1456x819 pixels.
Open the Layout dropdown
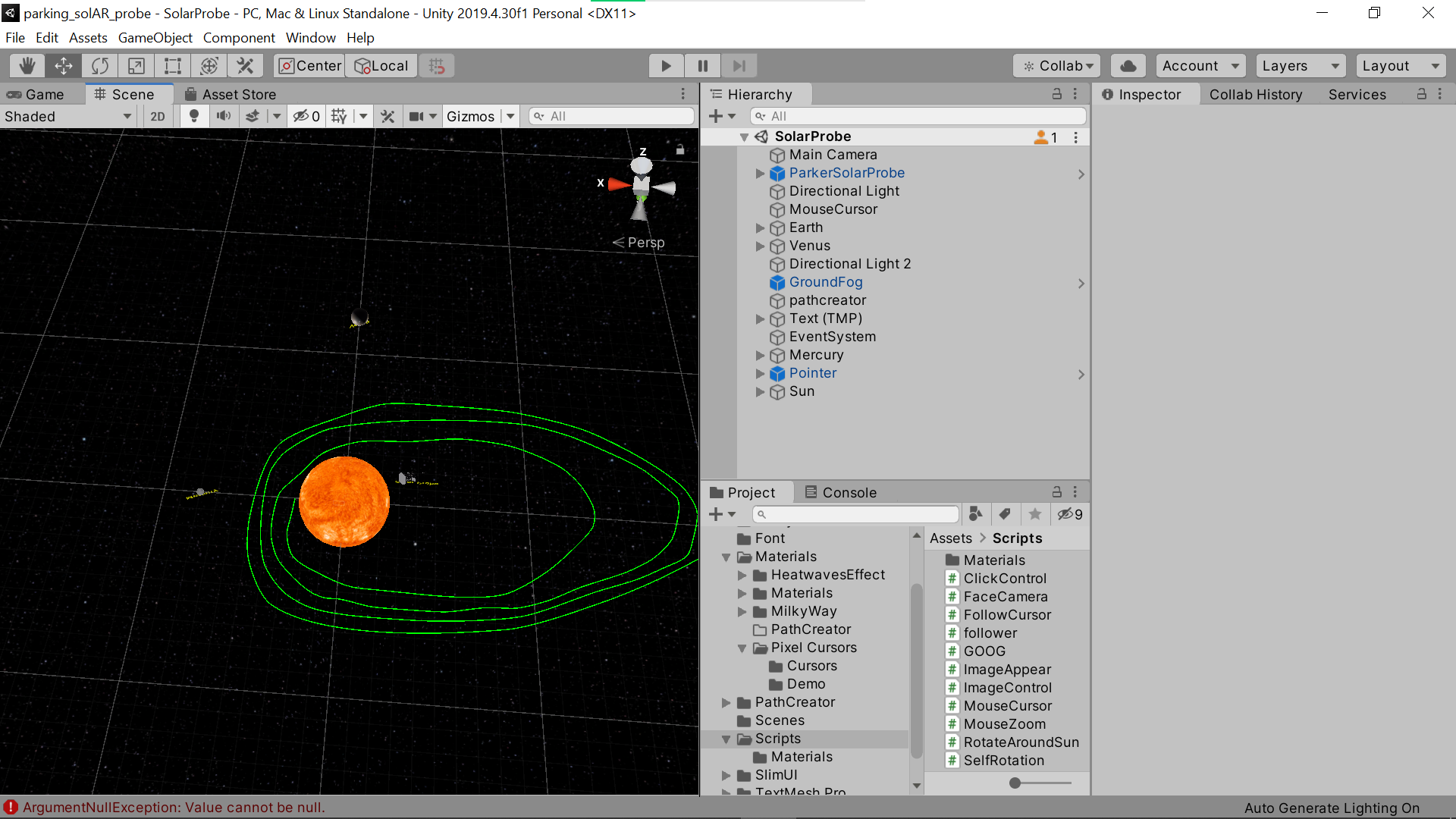pyautogui.click(x=1401, y=66)
